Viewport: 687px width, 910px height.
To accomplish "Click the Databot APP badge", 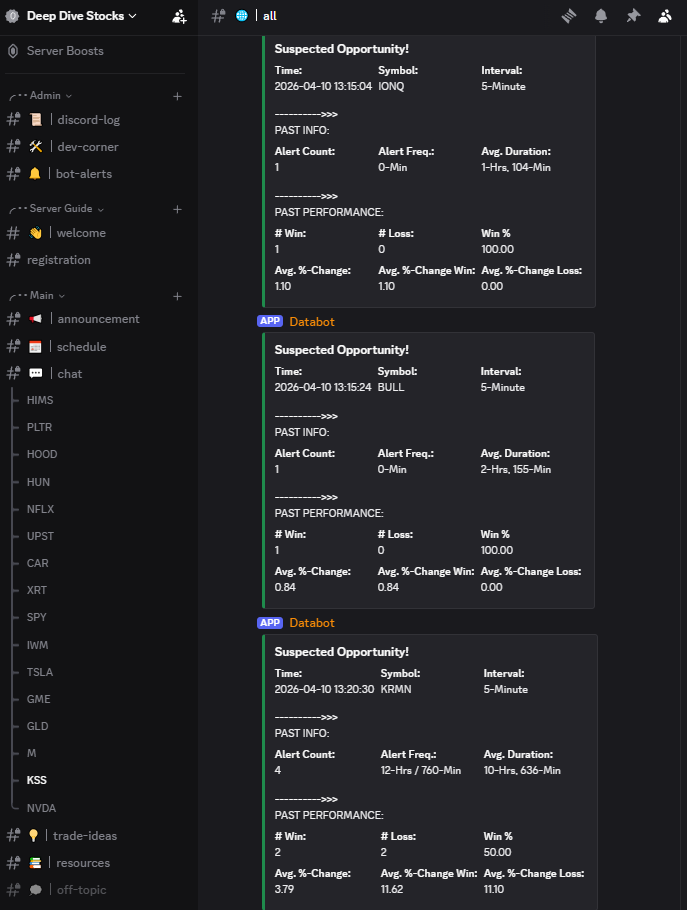I will click(x=270, y=321).
